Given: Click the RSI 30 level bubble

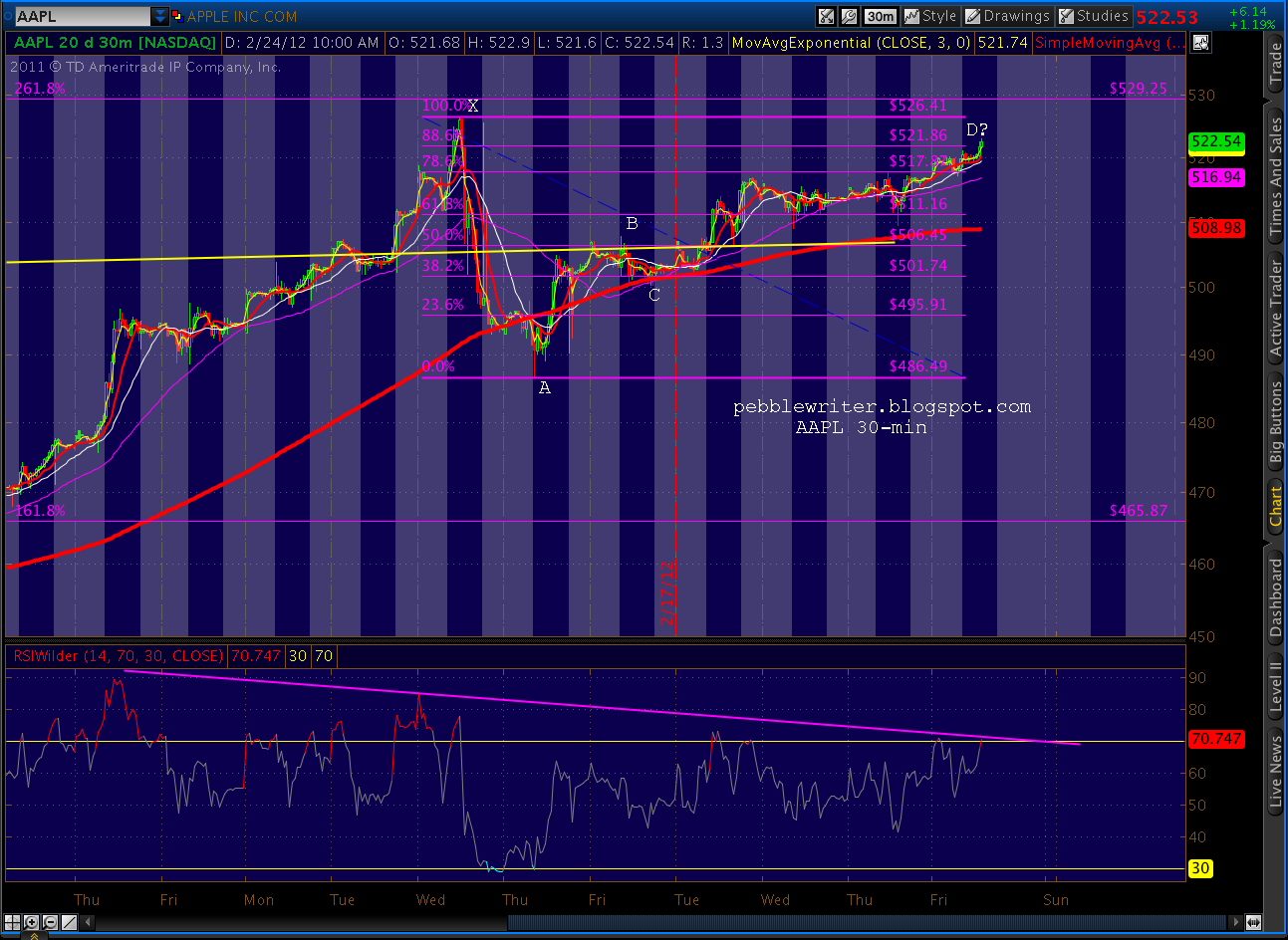Looking at the screenshot, I should click(1200, 868).
